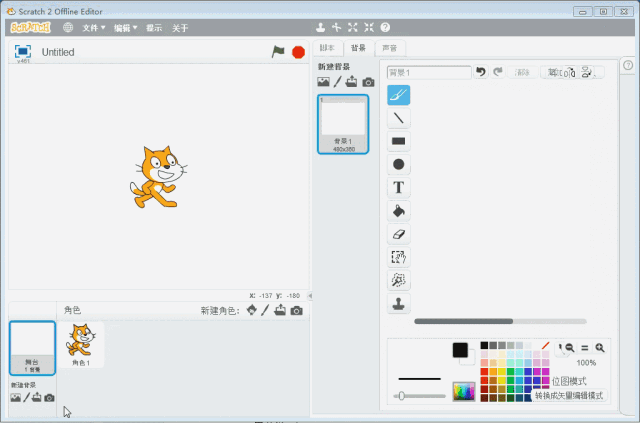The image size is (640, 423).
Task: Select the marquee selection tool
Action: (x=398, y=257)
